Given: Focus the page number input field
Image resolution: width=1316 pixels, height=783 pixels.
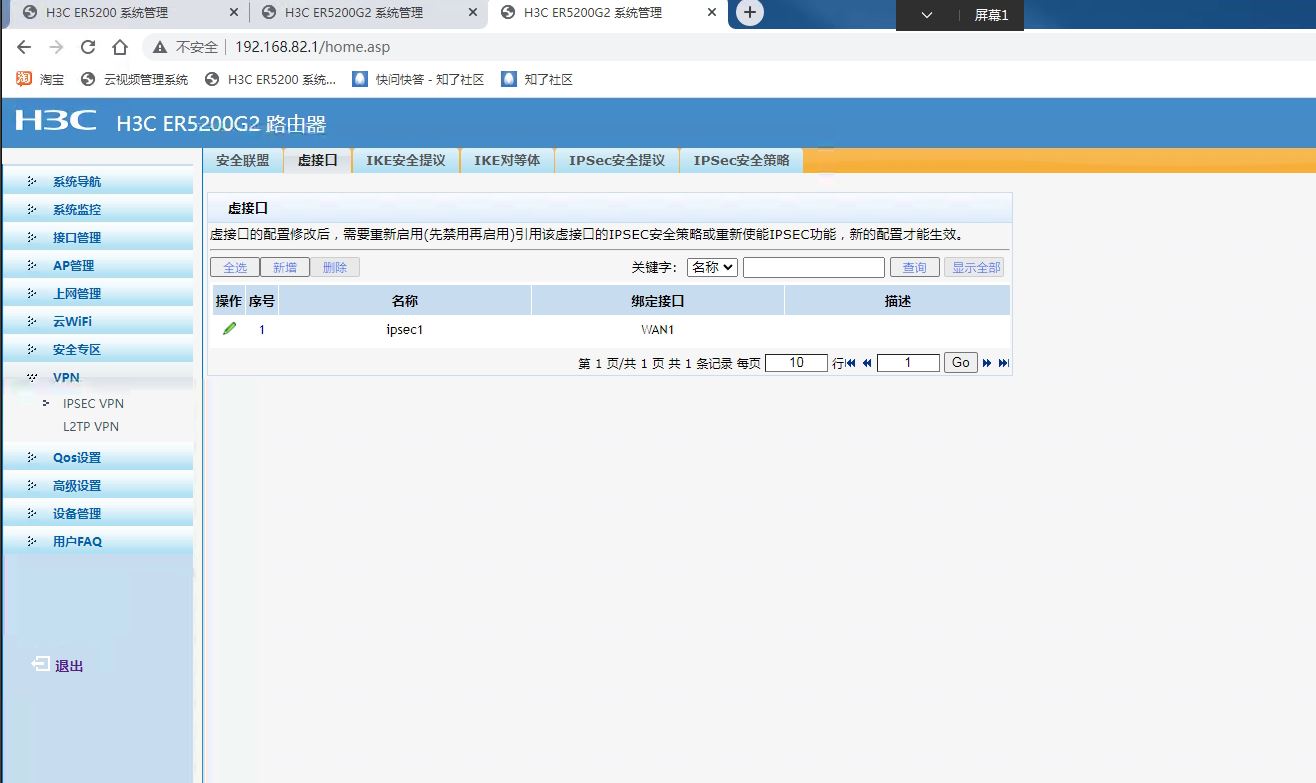Looking at the screenshot, I should pyautogui.click(x=908, y=363).
